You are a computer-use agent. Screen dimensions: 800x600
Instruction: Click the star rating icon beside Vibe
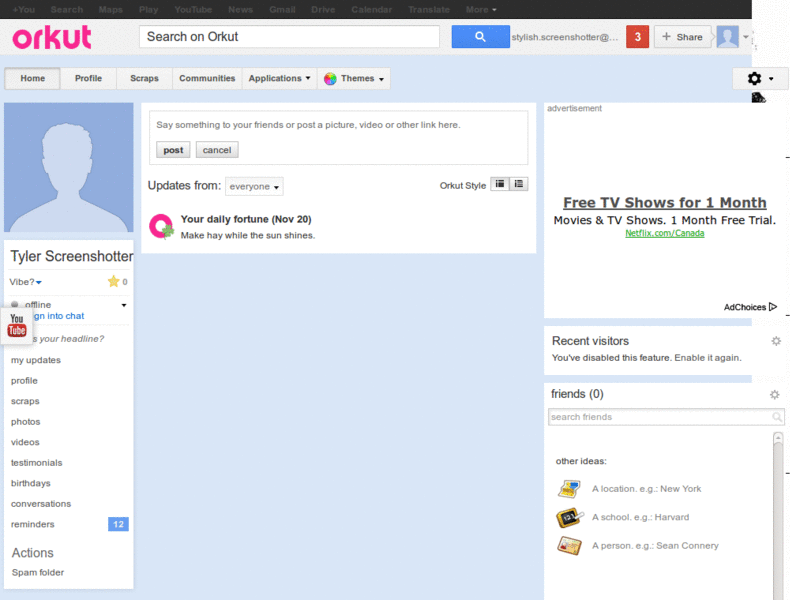point(113,281)
